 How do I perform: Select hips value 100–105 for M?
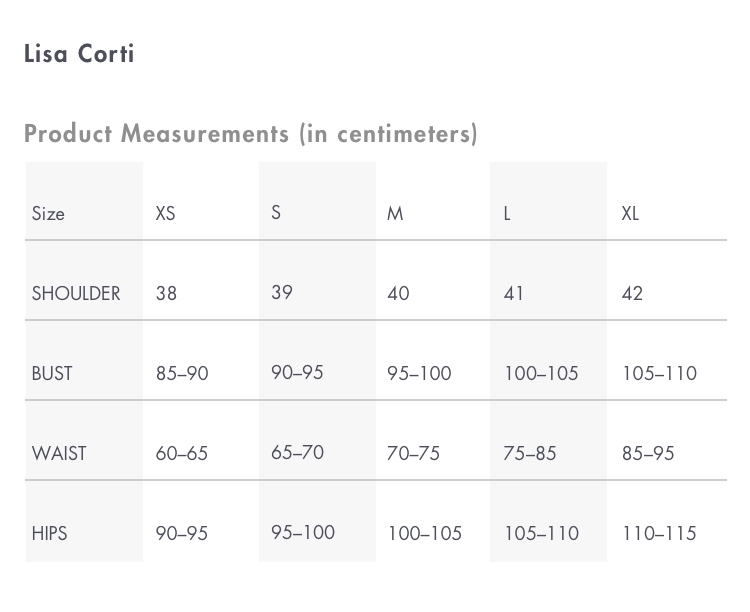click(x=425, y=533)
